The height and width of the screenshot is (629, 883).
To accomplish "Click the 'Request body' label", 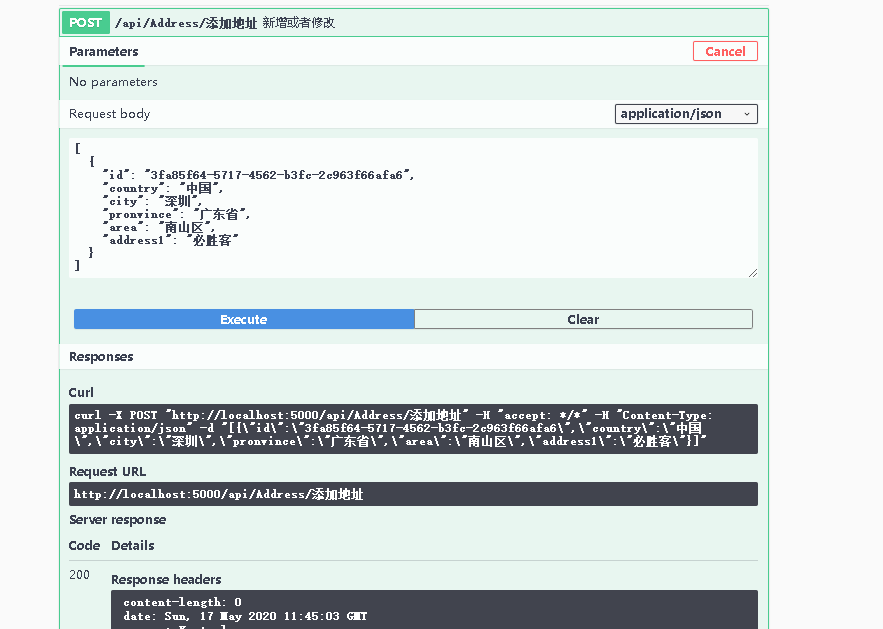I will [x=109, y=114].
